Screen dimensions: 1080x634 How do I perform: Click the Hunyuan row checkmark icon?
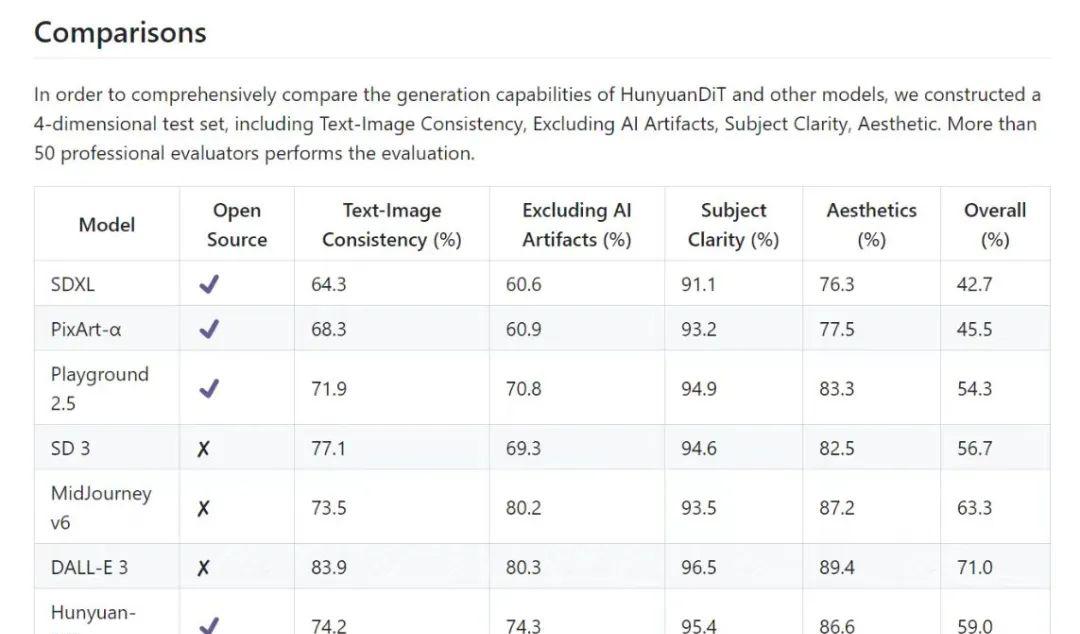[x=209, y=626]
